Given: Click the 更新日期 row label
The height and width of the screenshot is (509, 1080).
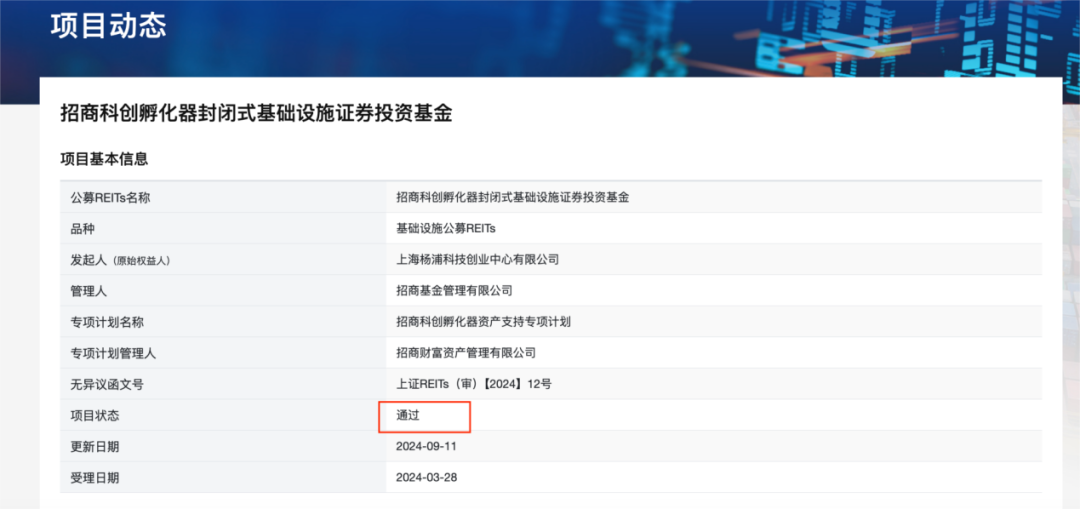Looking at the screenshot, I should pyautogui.click(x=94, y=447).
